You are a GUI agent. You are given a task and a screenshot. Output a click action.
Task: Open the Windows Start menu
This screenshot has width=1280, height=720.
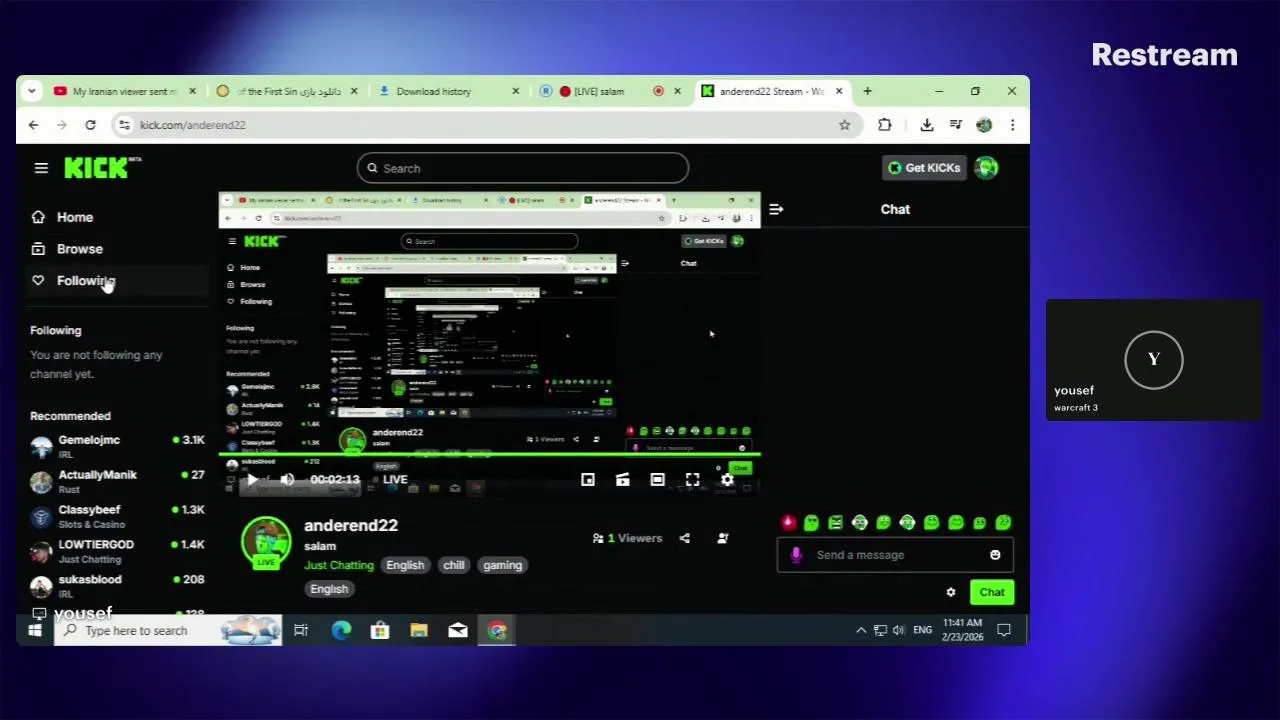[x=35, y=631]
